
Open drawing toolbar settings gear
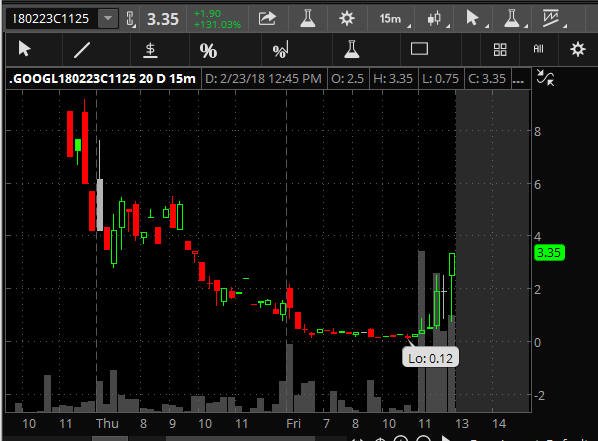pos(578,50)
